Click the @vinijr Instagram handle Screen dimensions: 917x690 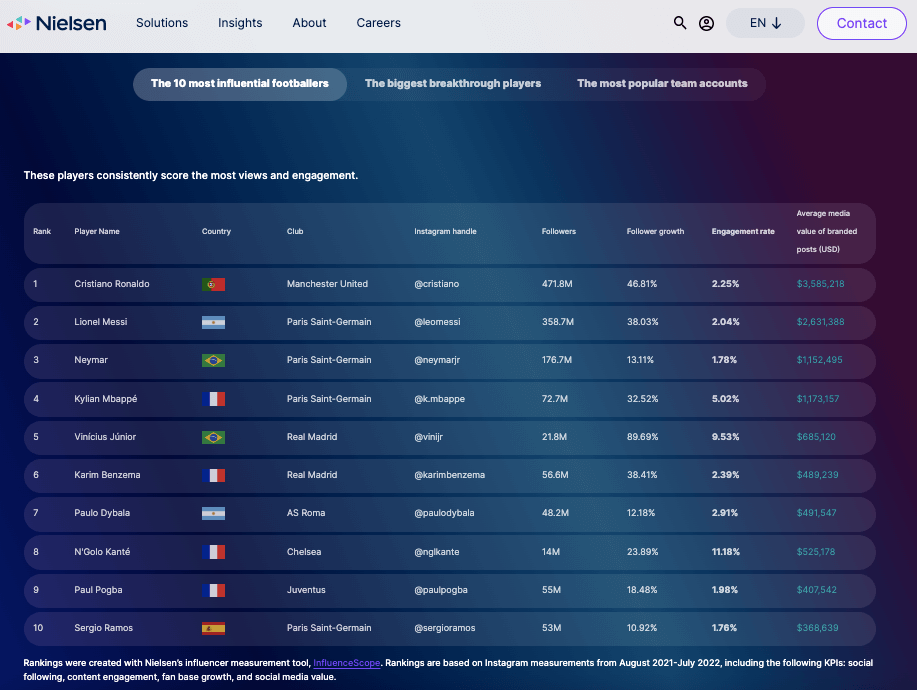[428, 437]
